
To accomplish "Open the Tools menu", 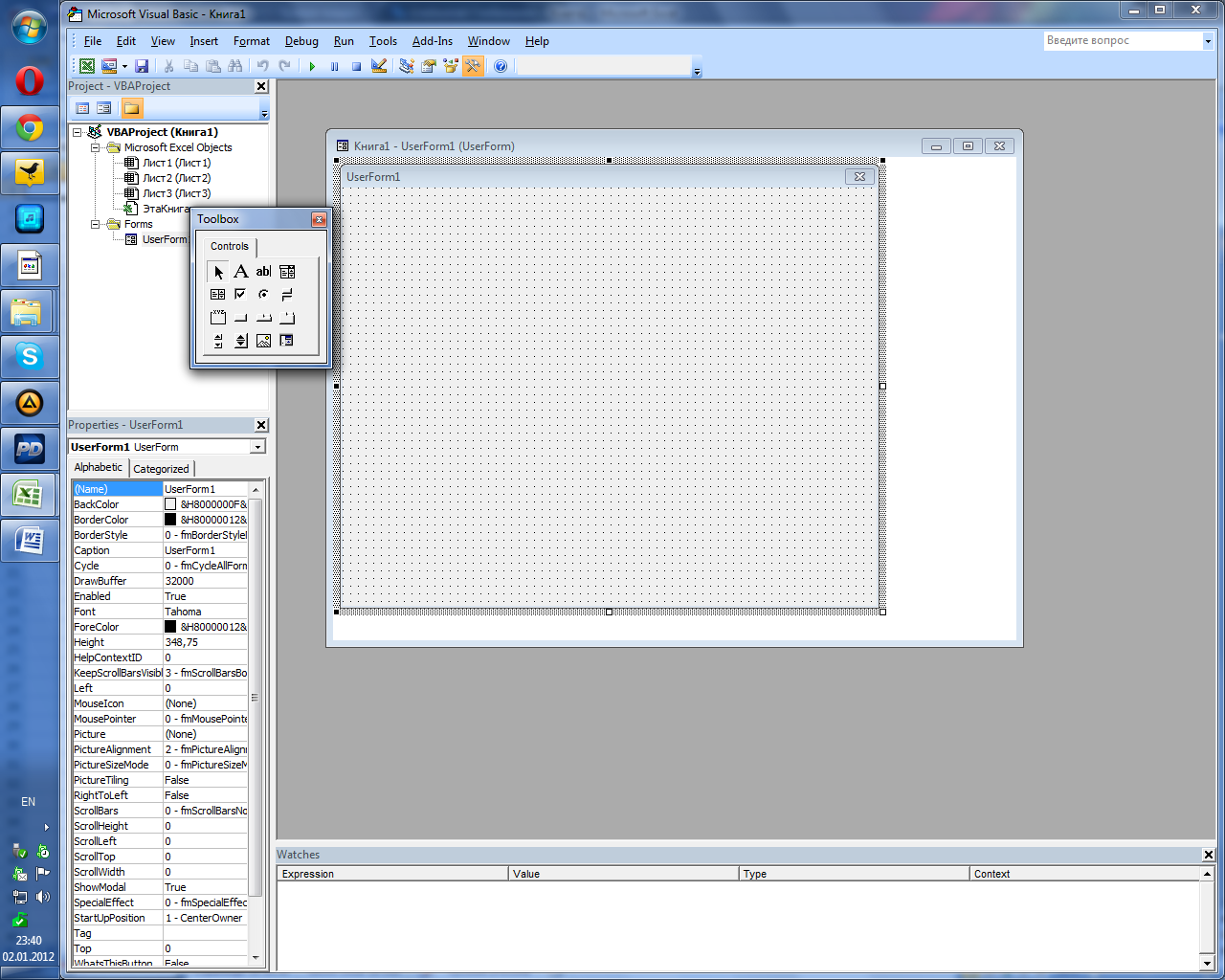I will click(383, 41).
